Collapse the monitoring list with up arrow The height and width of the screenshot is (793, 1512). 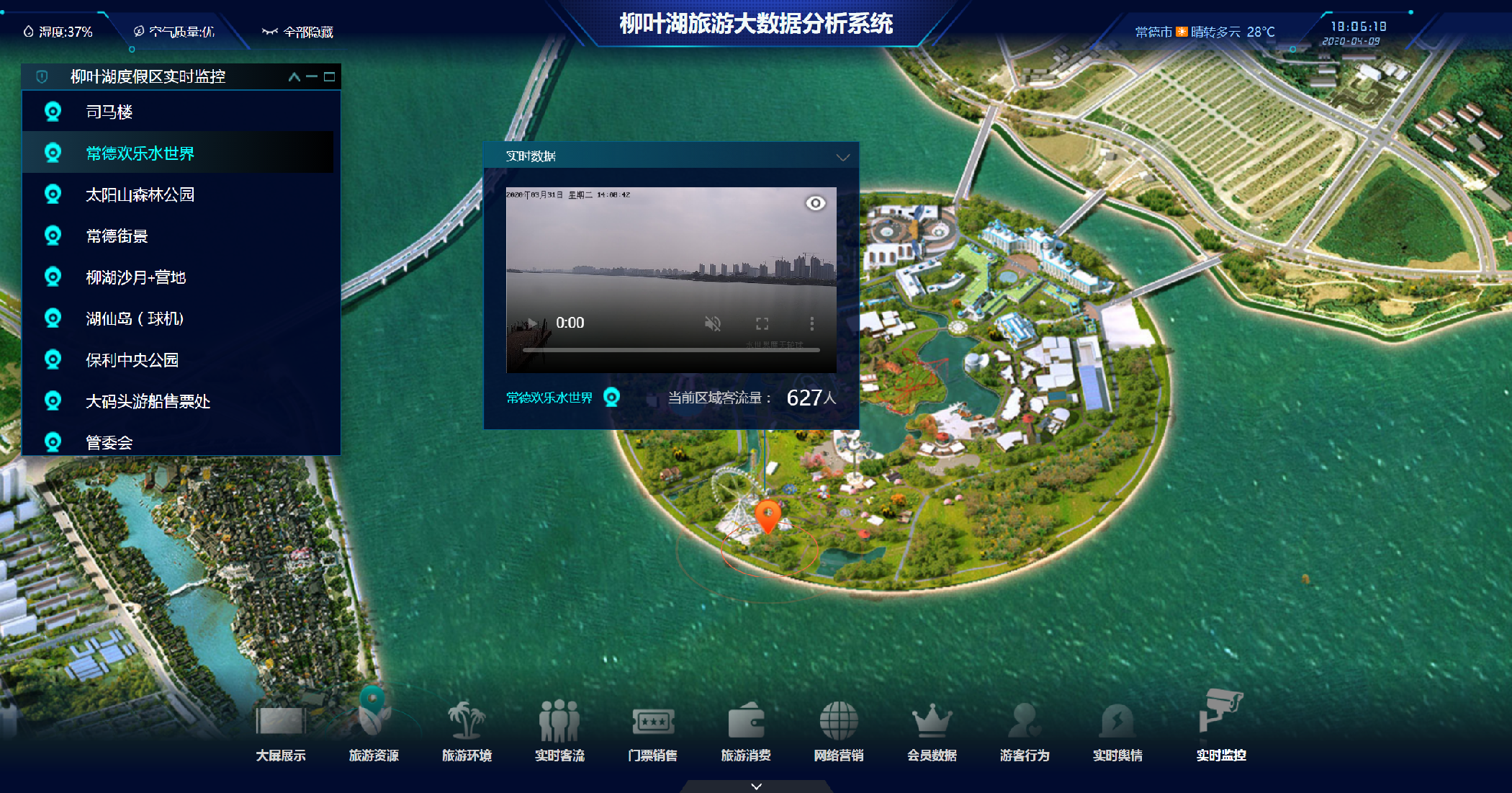(x=294, y=76)
